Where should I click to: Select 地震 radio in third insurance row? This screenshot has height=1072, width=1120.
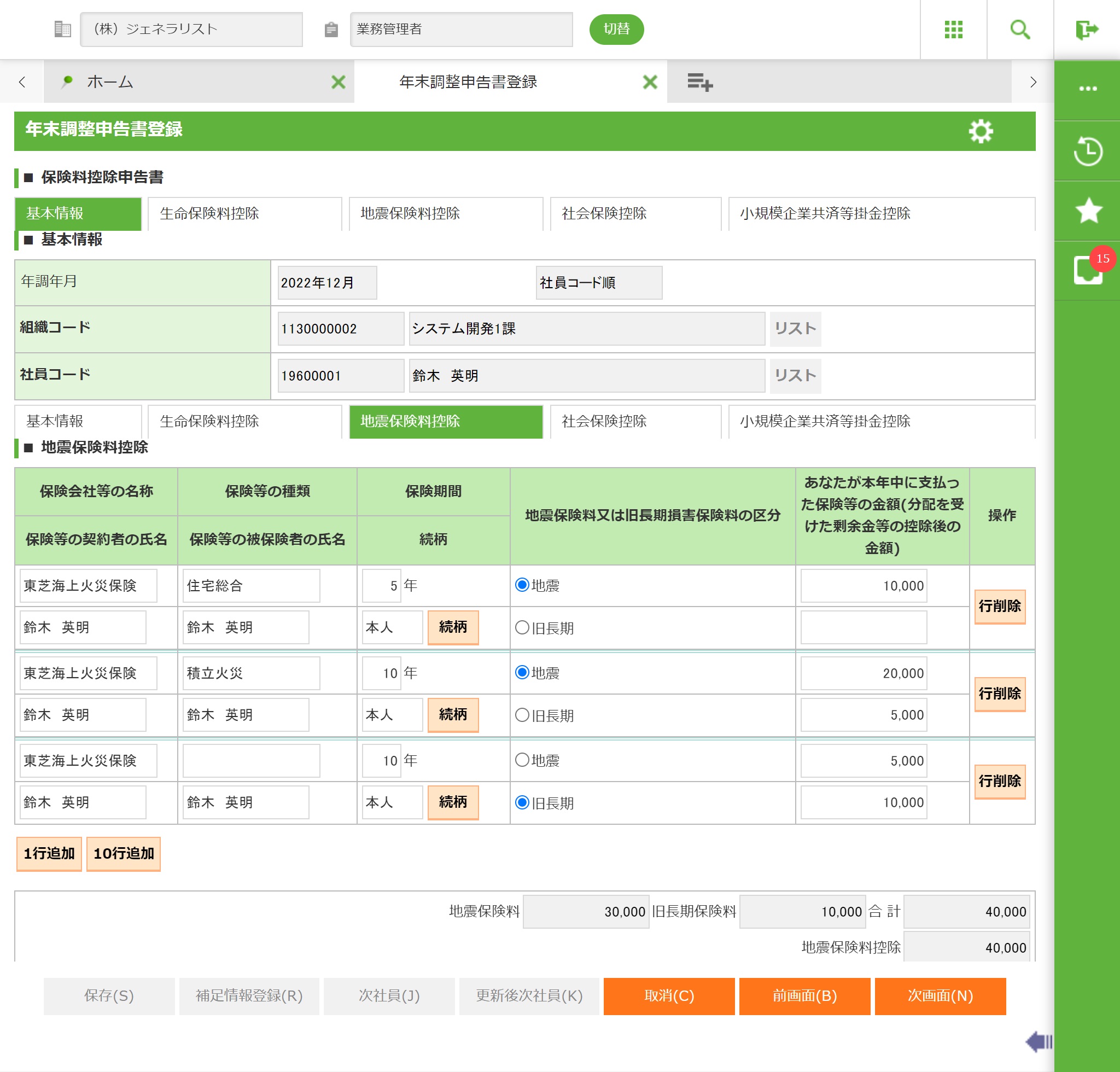click(522, 760)
